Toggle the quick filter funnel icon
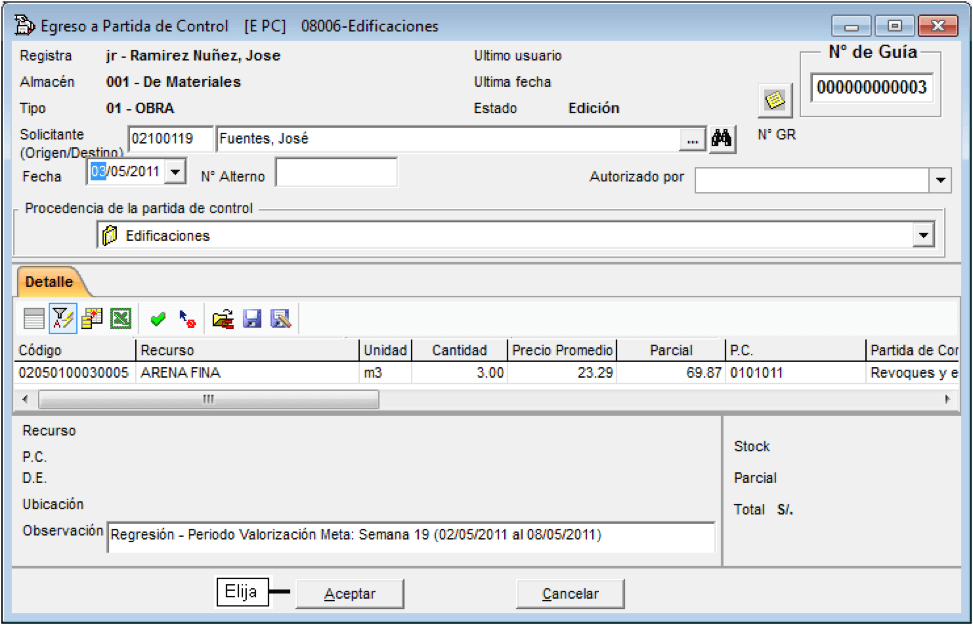The width and height of the screenshot is (973, 625). [63, 319]
